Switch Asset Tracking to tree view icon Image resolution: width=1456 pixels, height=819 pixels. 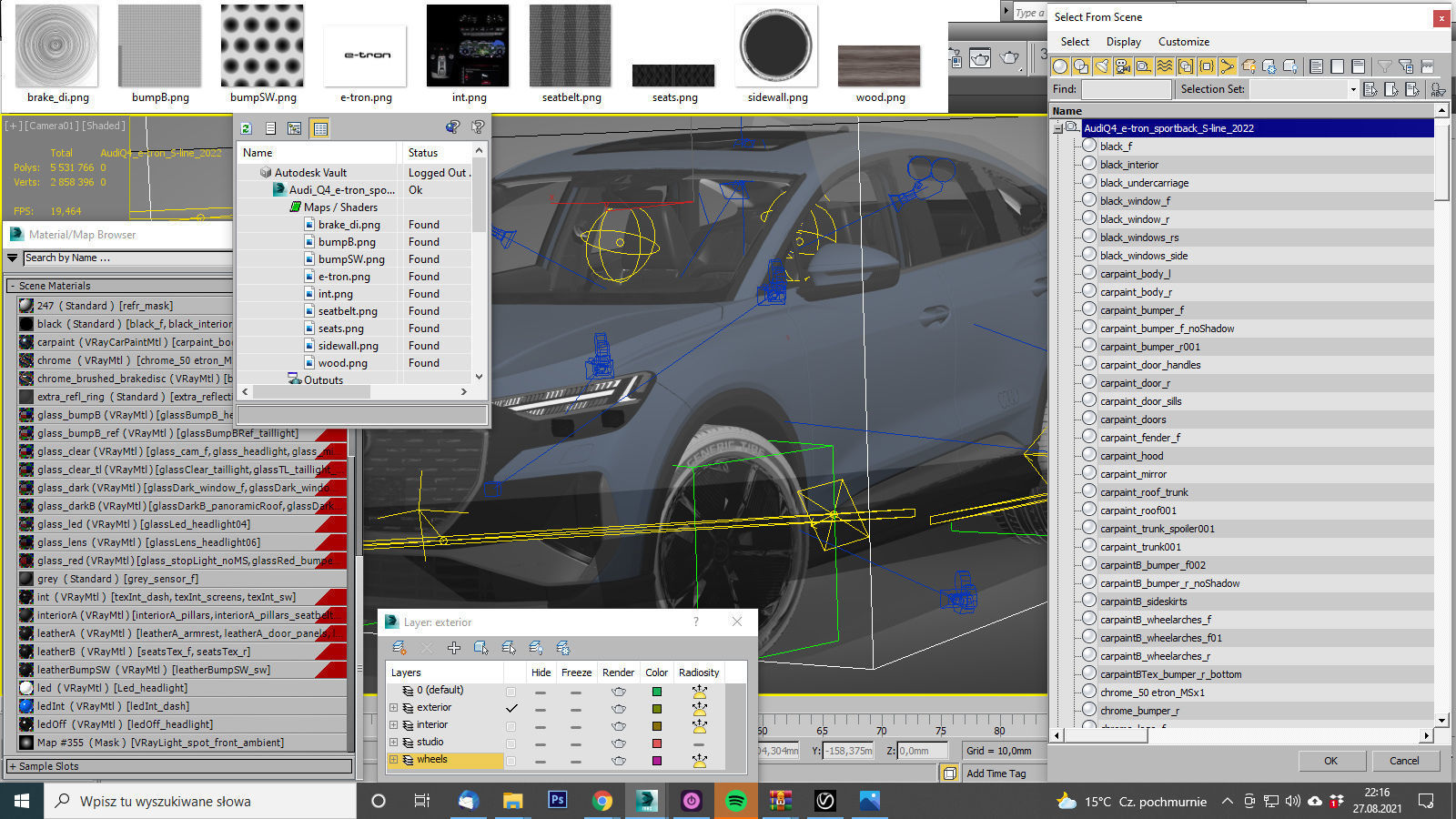click(x=295, y=128)
